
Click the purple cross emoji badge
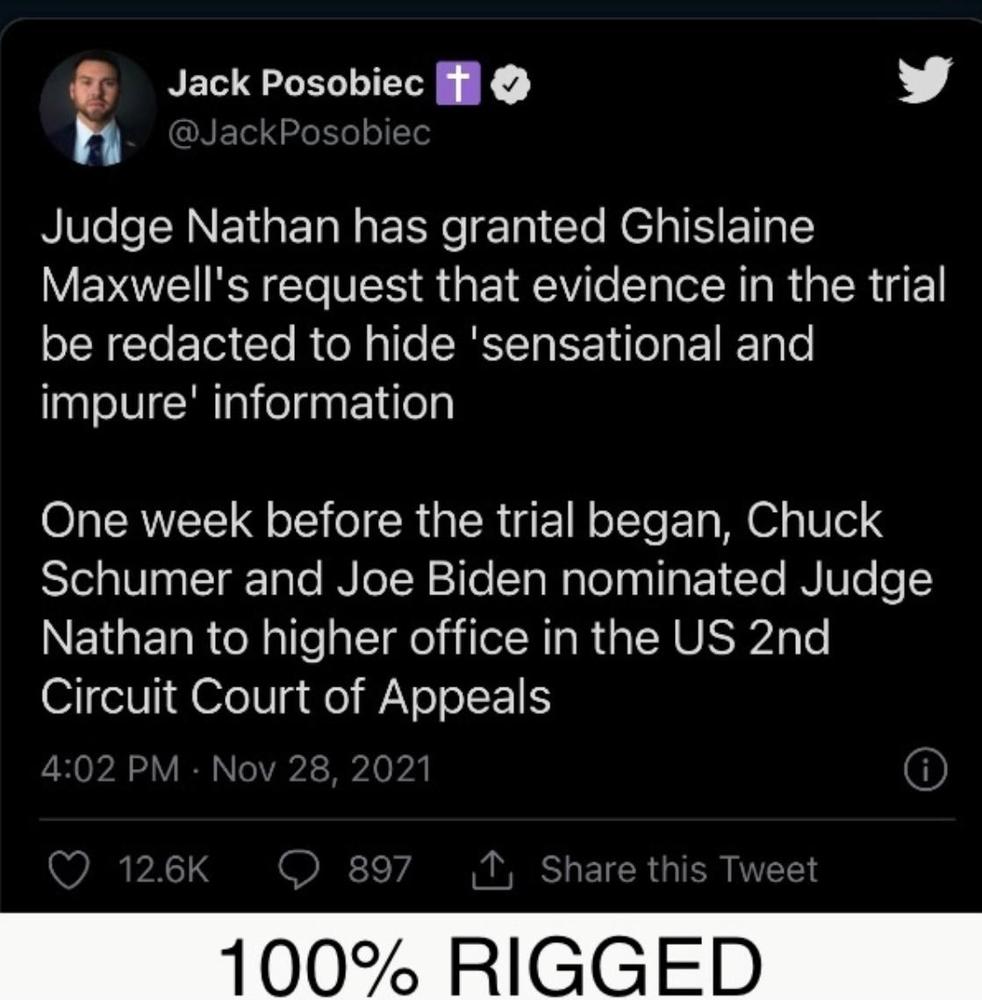459,86
